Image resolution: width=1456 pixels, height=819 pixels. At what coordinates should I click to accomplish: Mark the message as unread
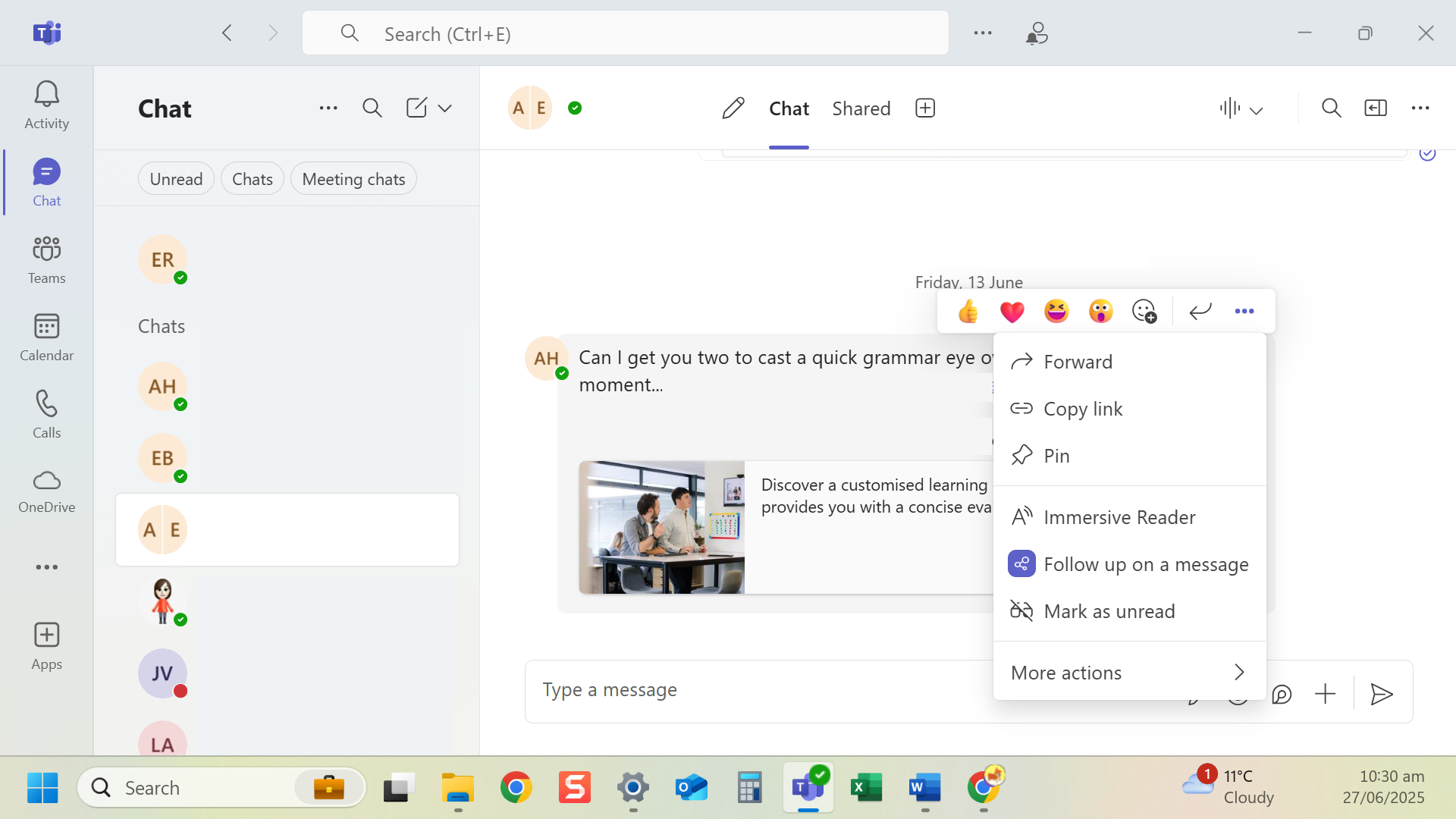pyautogui.click(x=1130, y=611)
